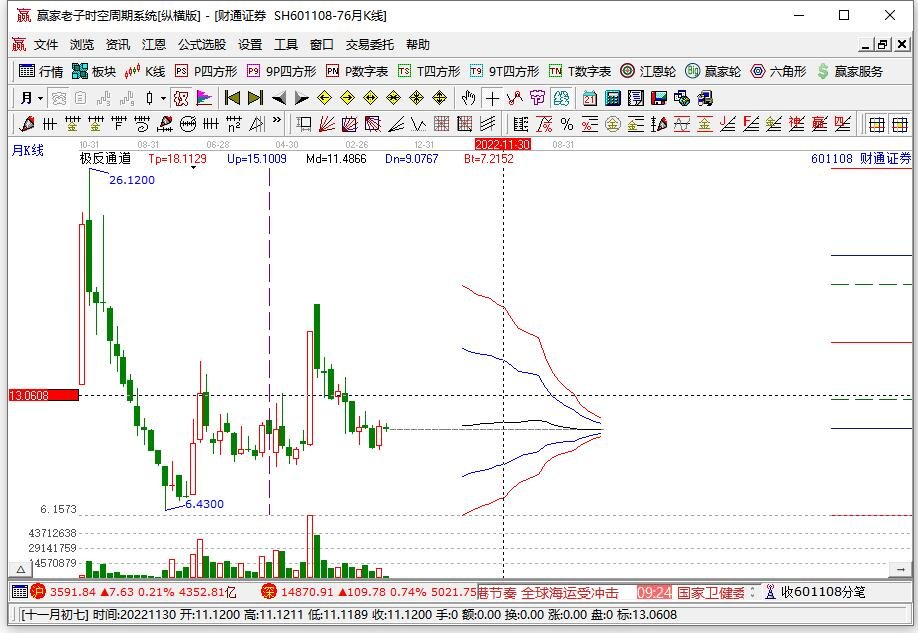Click the colored flag chart icon
Image resolution: width=918 pixels, height=633 pixels.
pyautogui.click(x=204, y=98)
